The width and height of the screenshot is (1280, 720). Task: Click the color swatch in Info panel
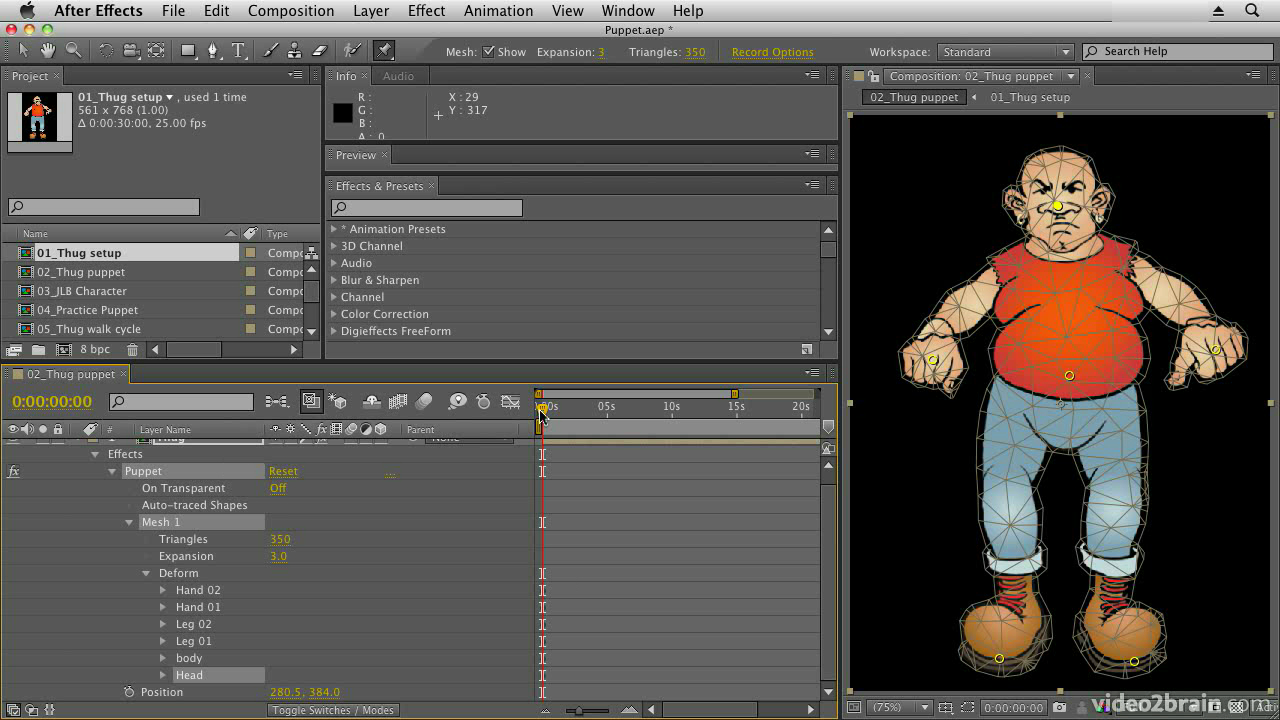tap(343, 113)
